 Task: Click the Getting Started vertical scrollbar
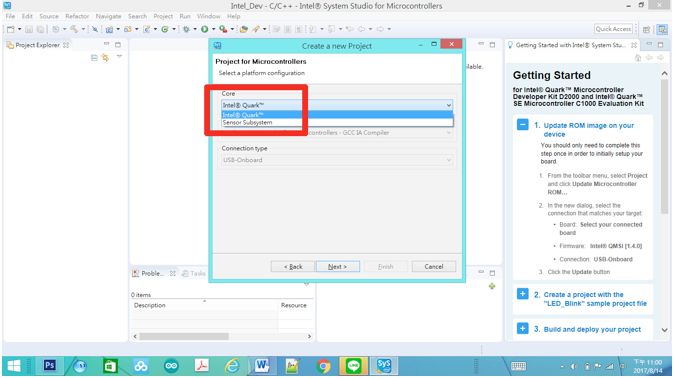click(665, 146)
